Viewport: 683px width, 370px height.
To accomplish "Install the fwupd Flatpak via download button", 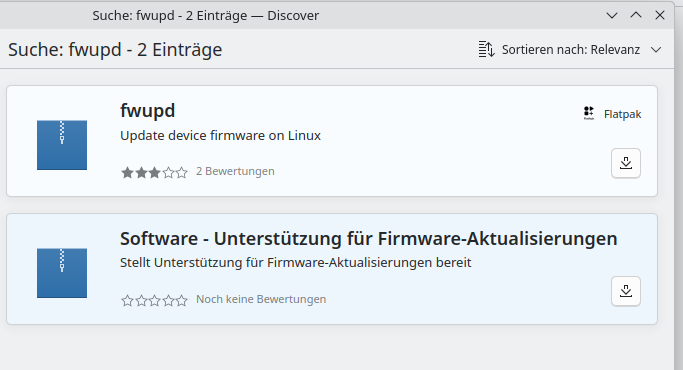I will (626, 163).
